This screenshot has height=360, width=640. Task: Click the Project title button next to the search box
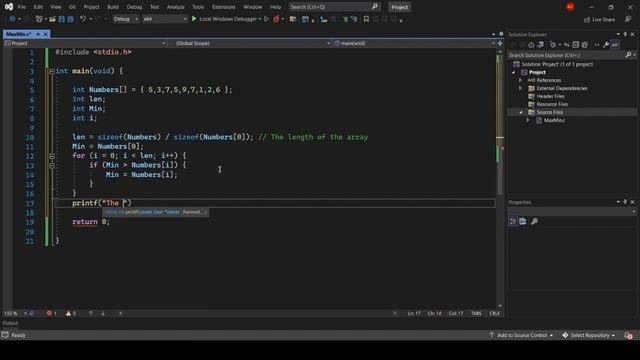click(x=400, y=7)
